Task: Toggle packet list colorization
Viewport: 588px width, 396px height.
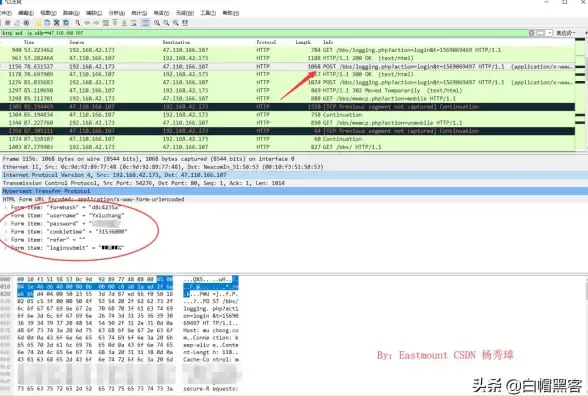Action: (x=146, y=23)
